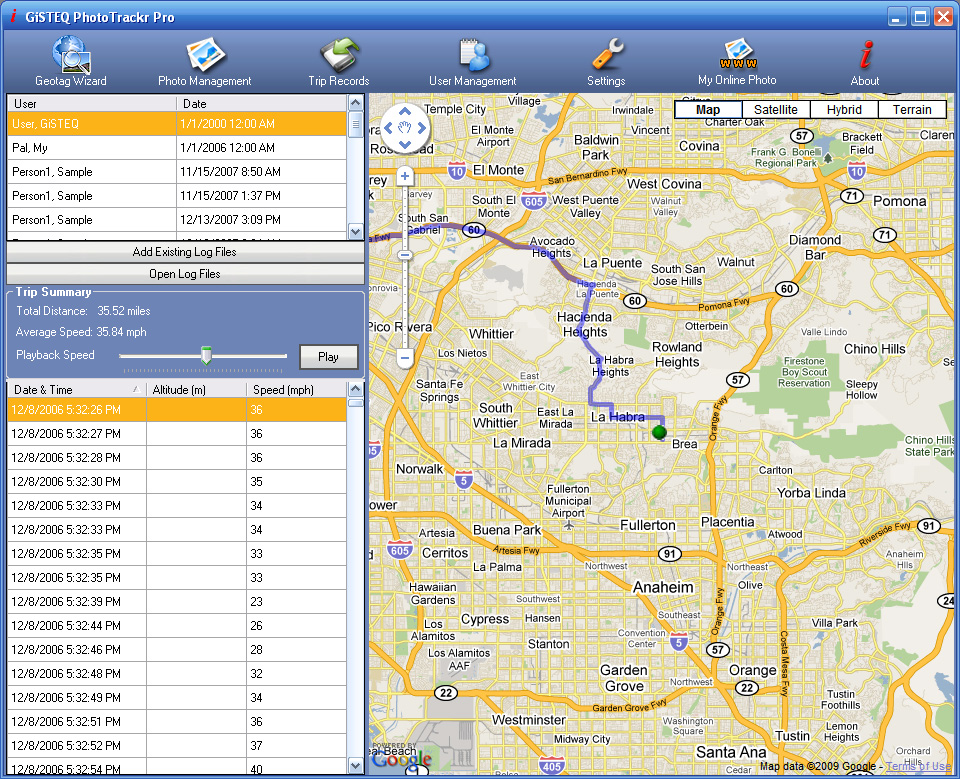Viewport: 960px width, 779px height.
Task: Select track point 12/8/2006 5:32:44 PM
Action: pos(177,626)
